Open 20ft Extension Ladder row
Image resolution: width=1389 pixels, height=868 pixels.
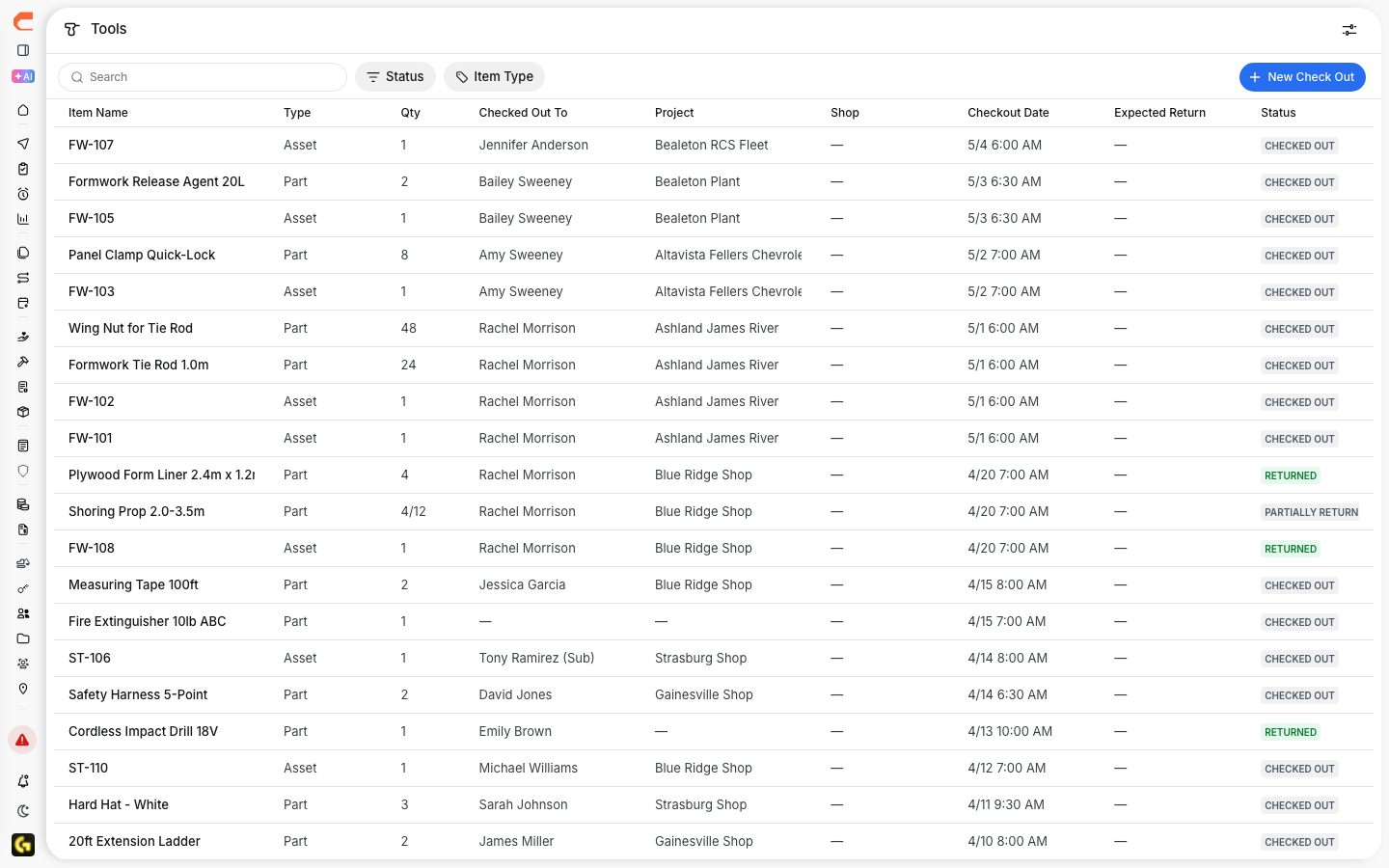click(x=714, y=841)
